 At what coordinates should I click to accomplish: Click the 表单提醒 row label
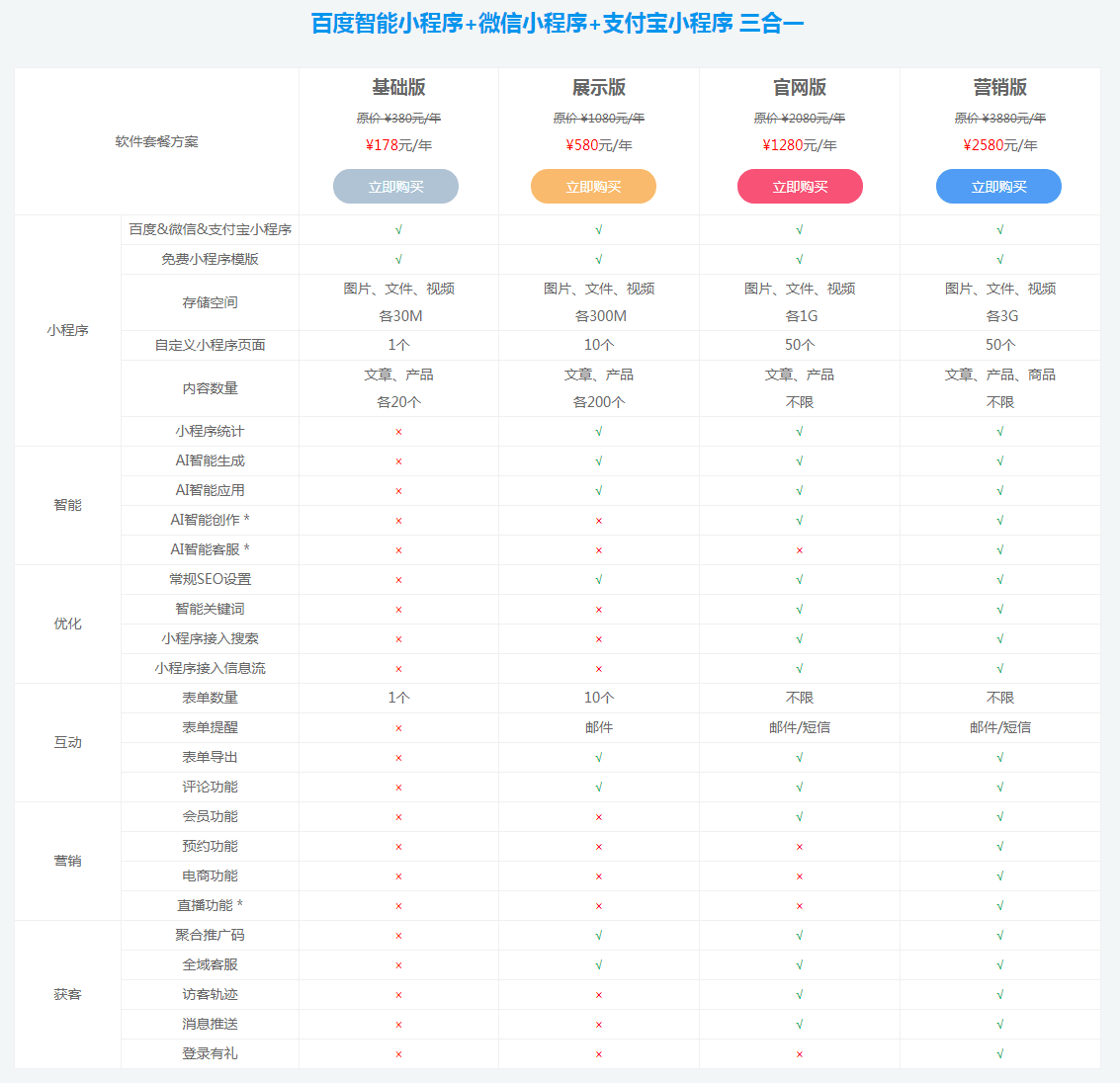coord(210,727)
